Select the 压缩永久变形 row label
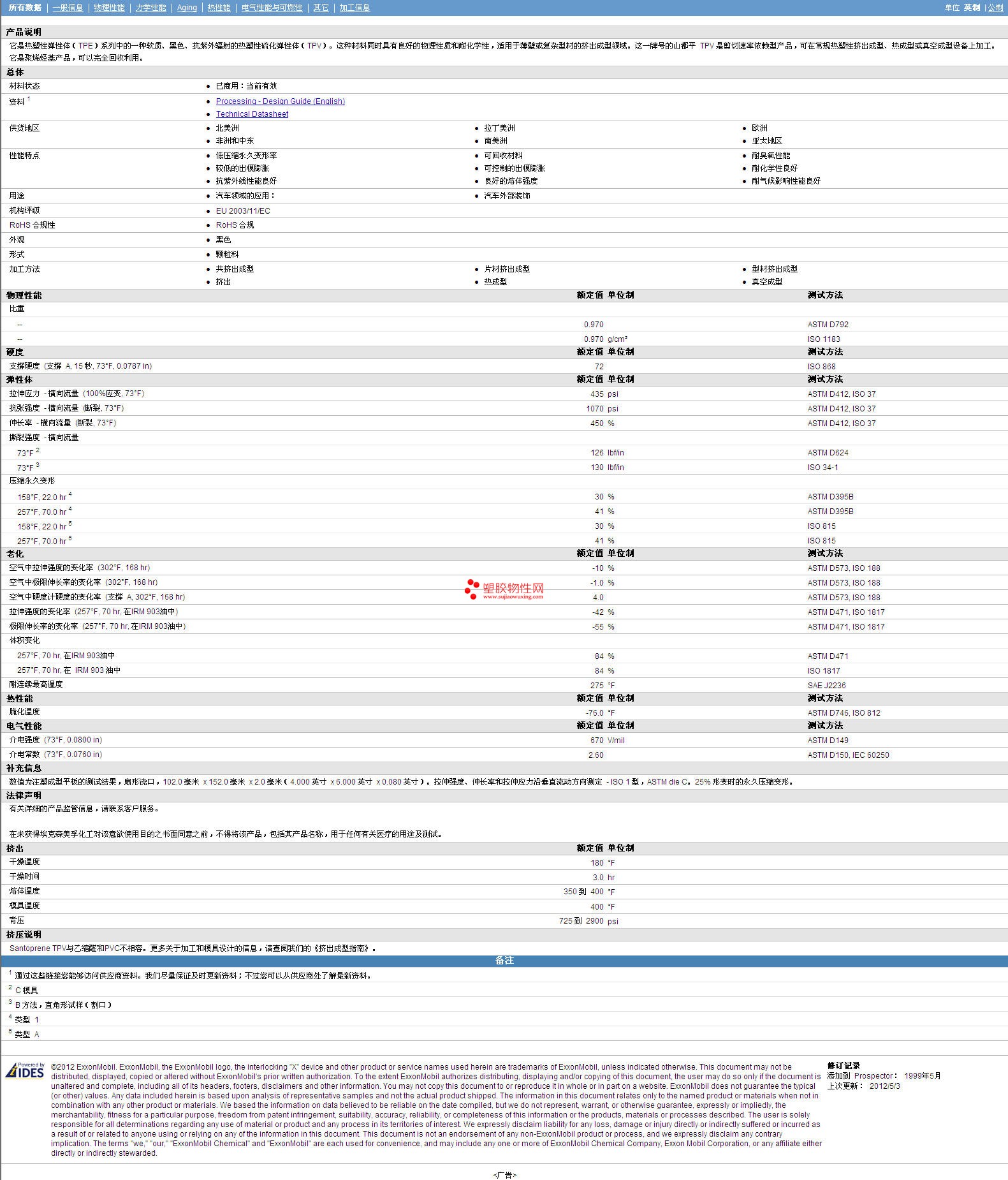This screenshot has width=1008, height=1180. 32,481
